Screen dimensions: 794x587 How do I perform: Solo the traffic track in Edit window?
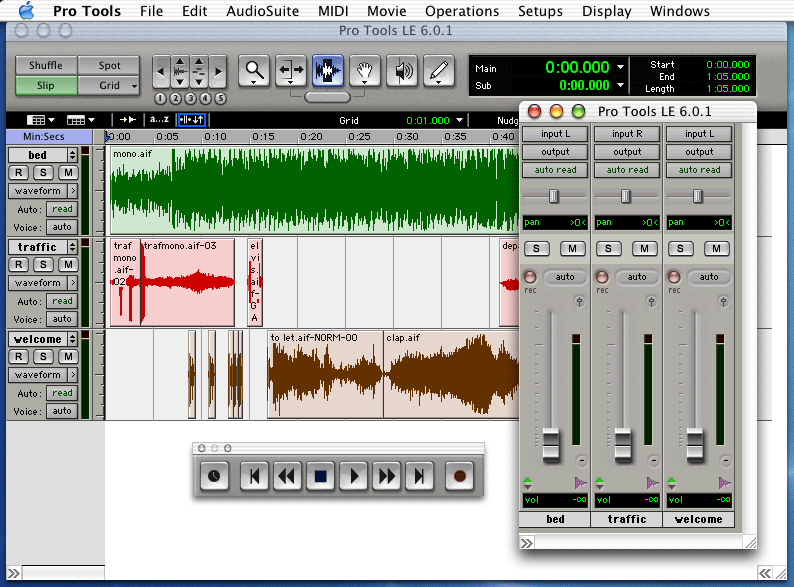pyautogui.click(x=43, y=264)
